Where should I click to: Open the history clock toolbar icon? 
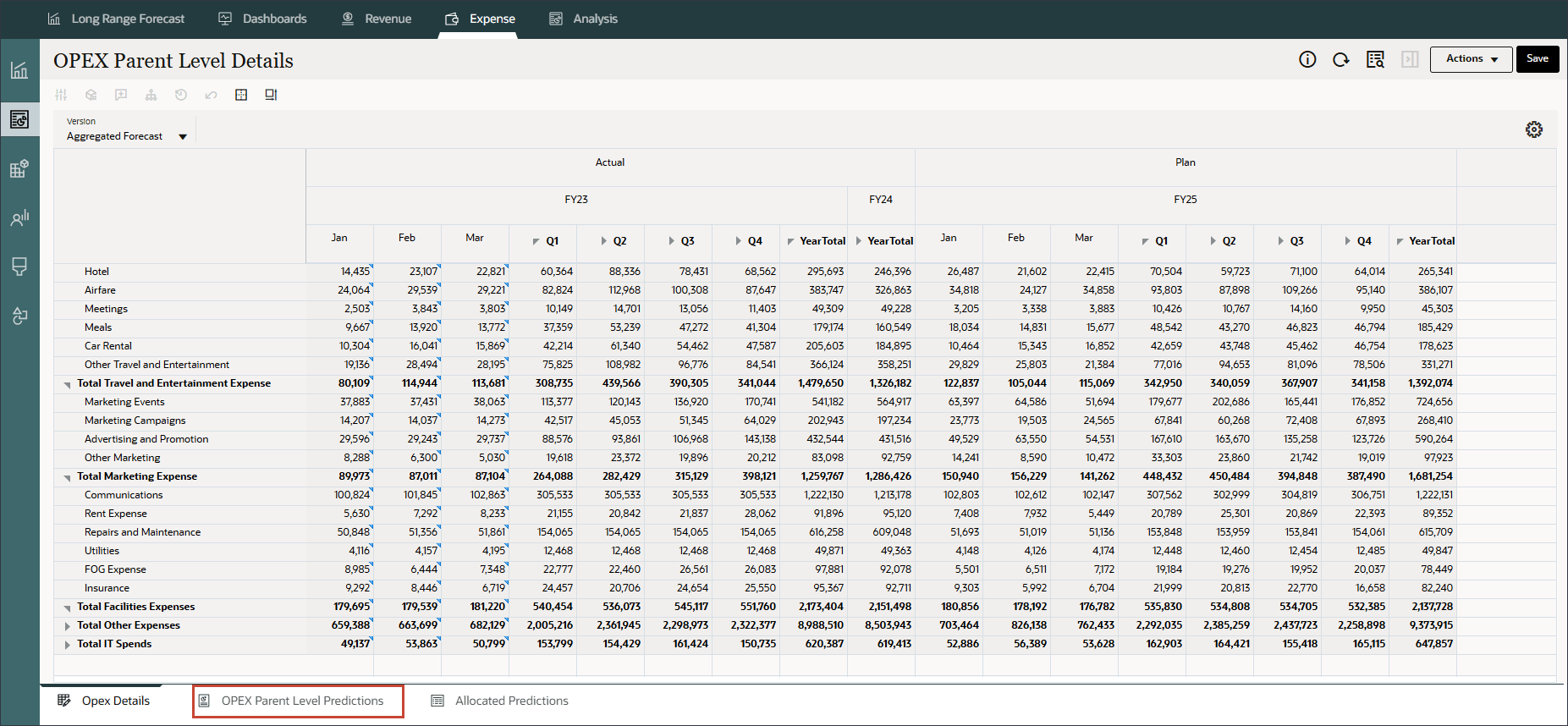181,95
